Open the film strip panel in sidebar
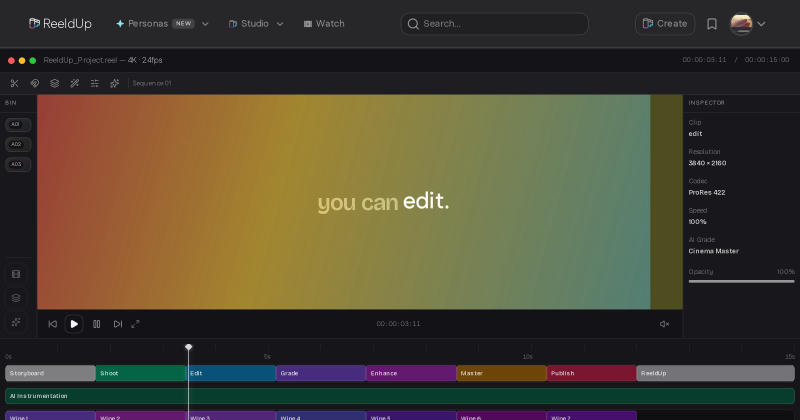The image size is (800, 420). click(x=16, y=274)
